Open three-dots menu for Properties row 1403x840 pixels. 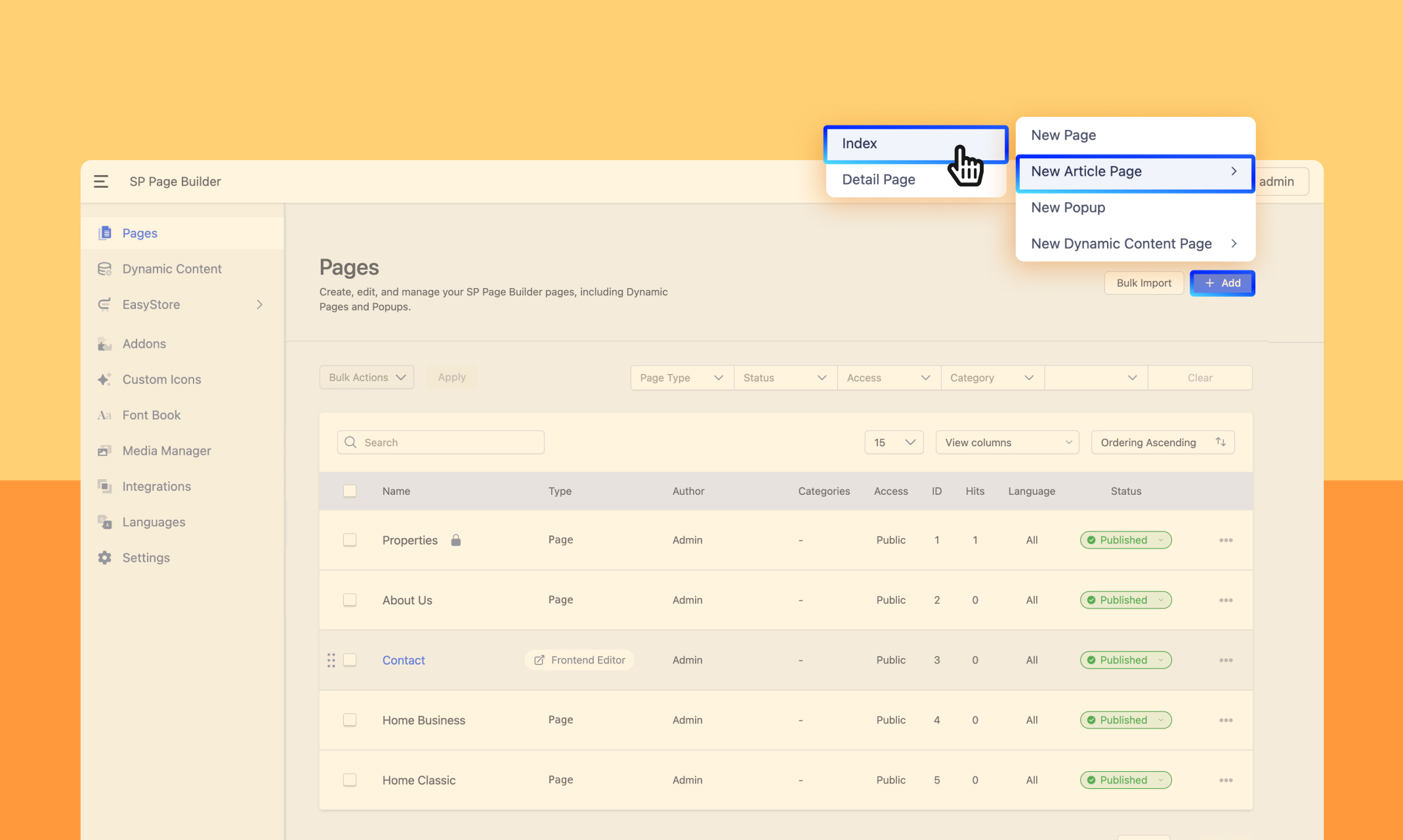[1226, 540]
